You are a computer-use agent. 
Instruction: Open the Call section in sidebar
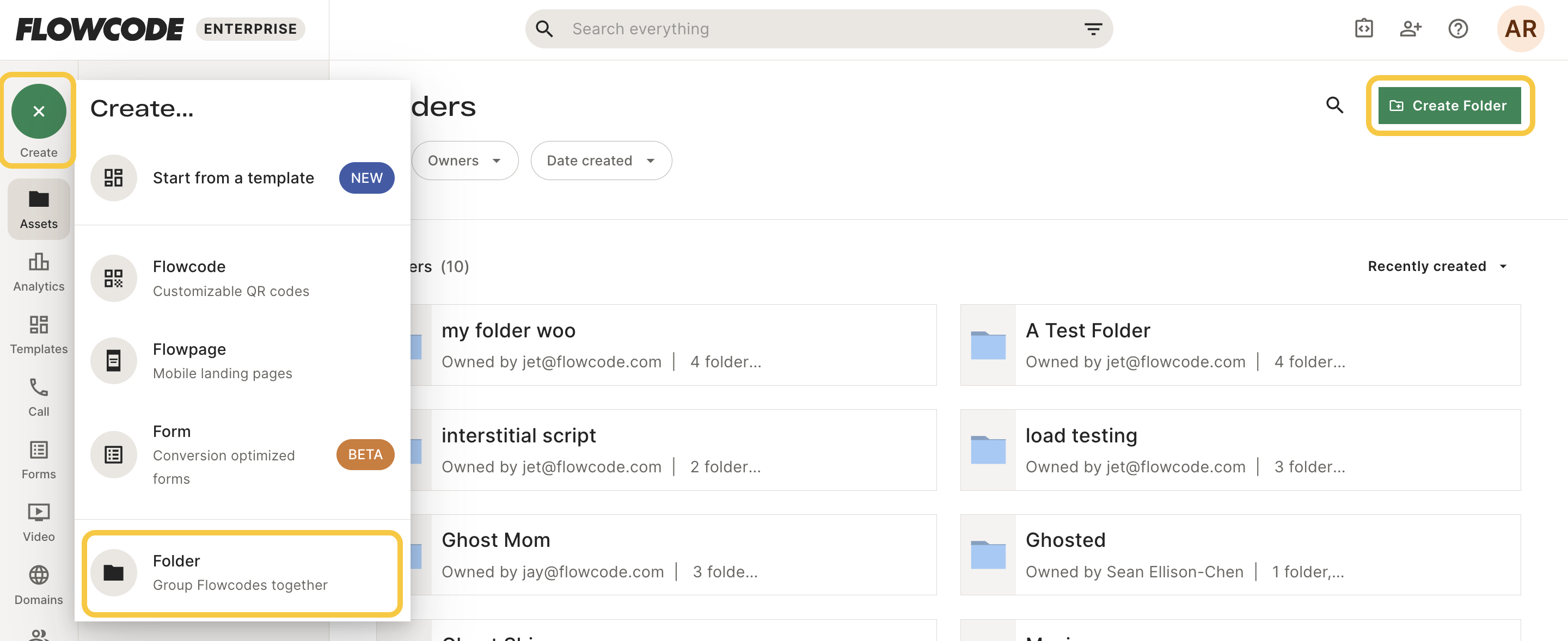pos(38,398)
